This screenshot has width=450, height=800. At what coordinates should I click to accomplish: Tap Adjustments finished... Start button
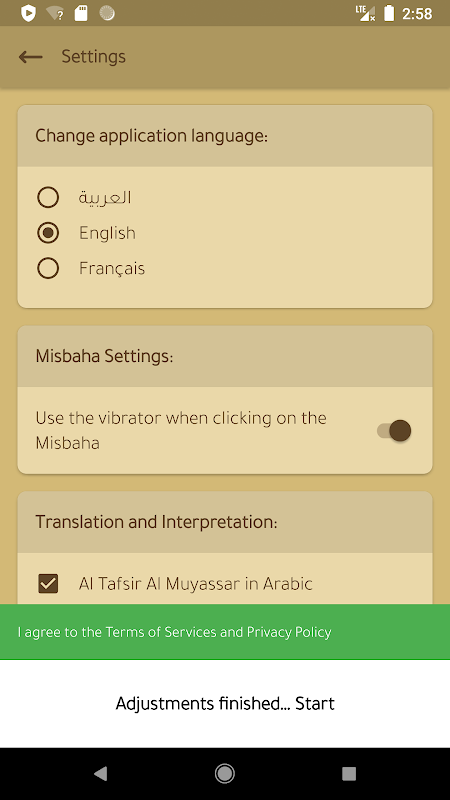tap(225, 704)
